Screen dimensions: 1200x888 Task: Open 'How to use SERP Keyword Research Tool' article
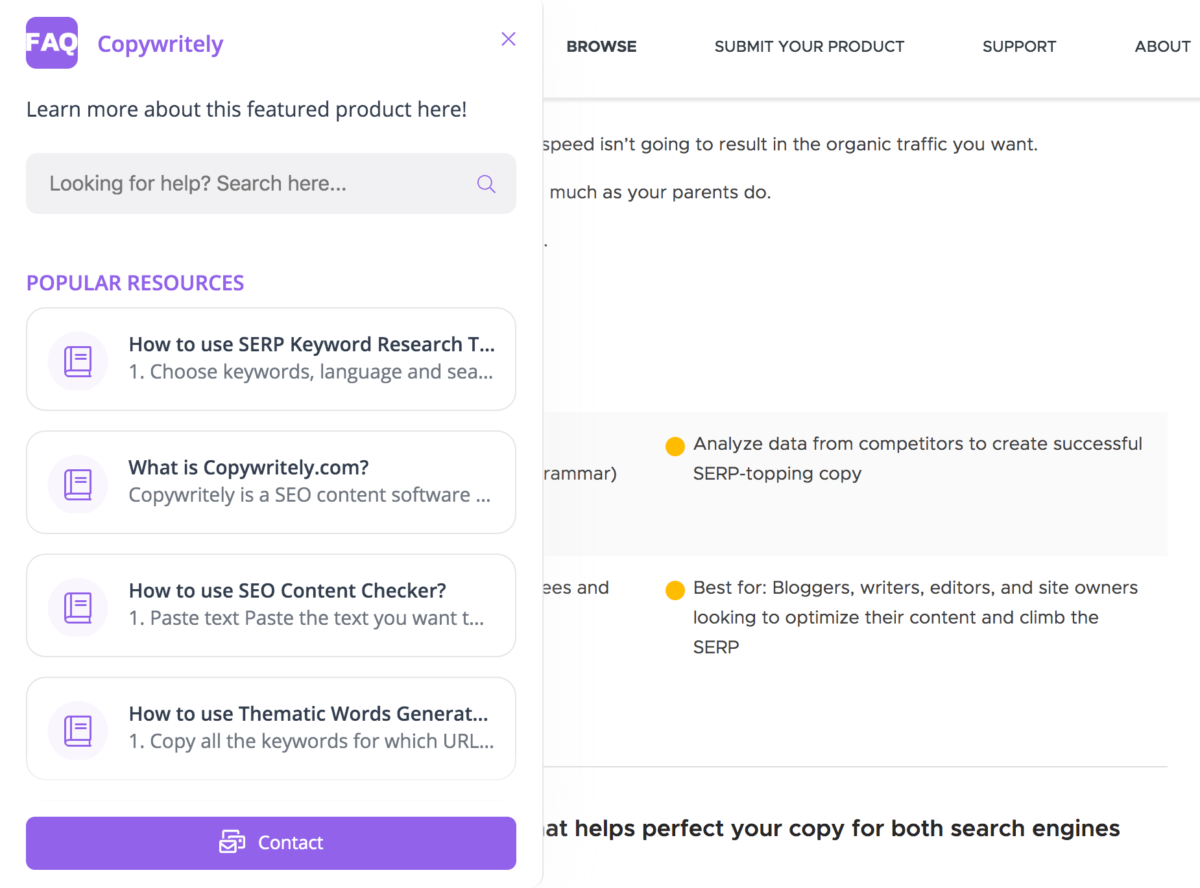click(x=271, y=359)
